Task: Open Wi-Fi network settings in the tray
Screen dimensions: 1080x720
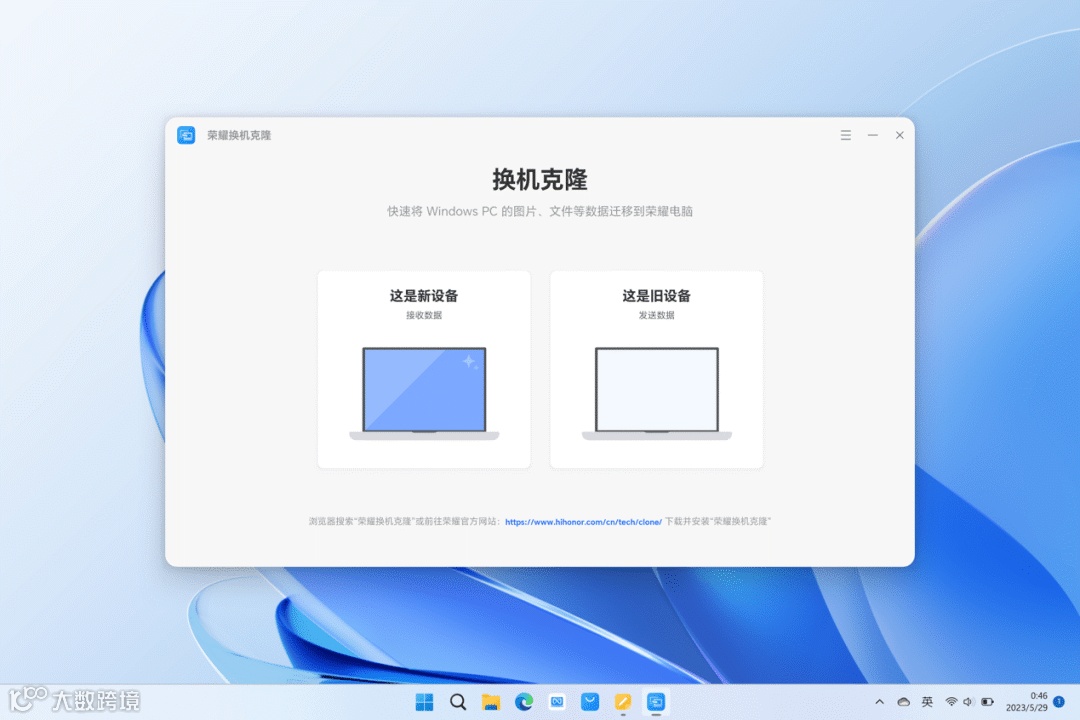Action: tap(951, 702)
